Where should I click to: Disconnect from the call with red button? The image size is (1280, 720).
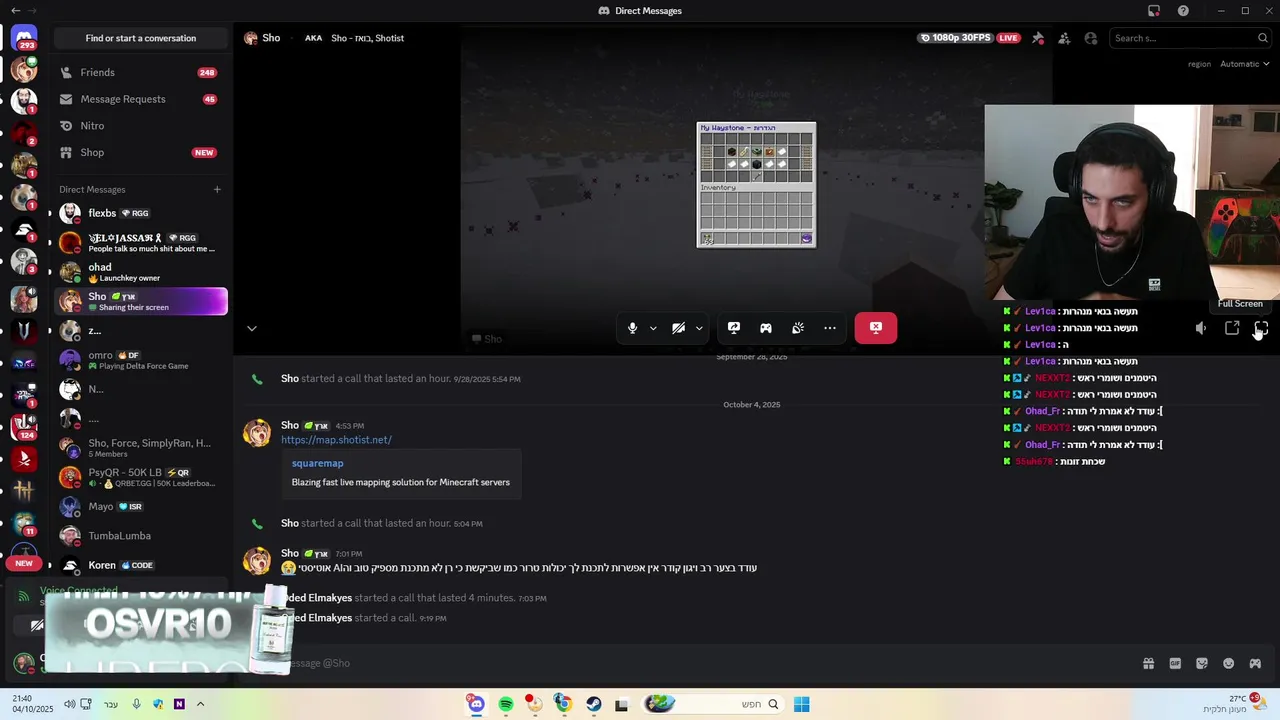876,328
